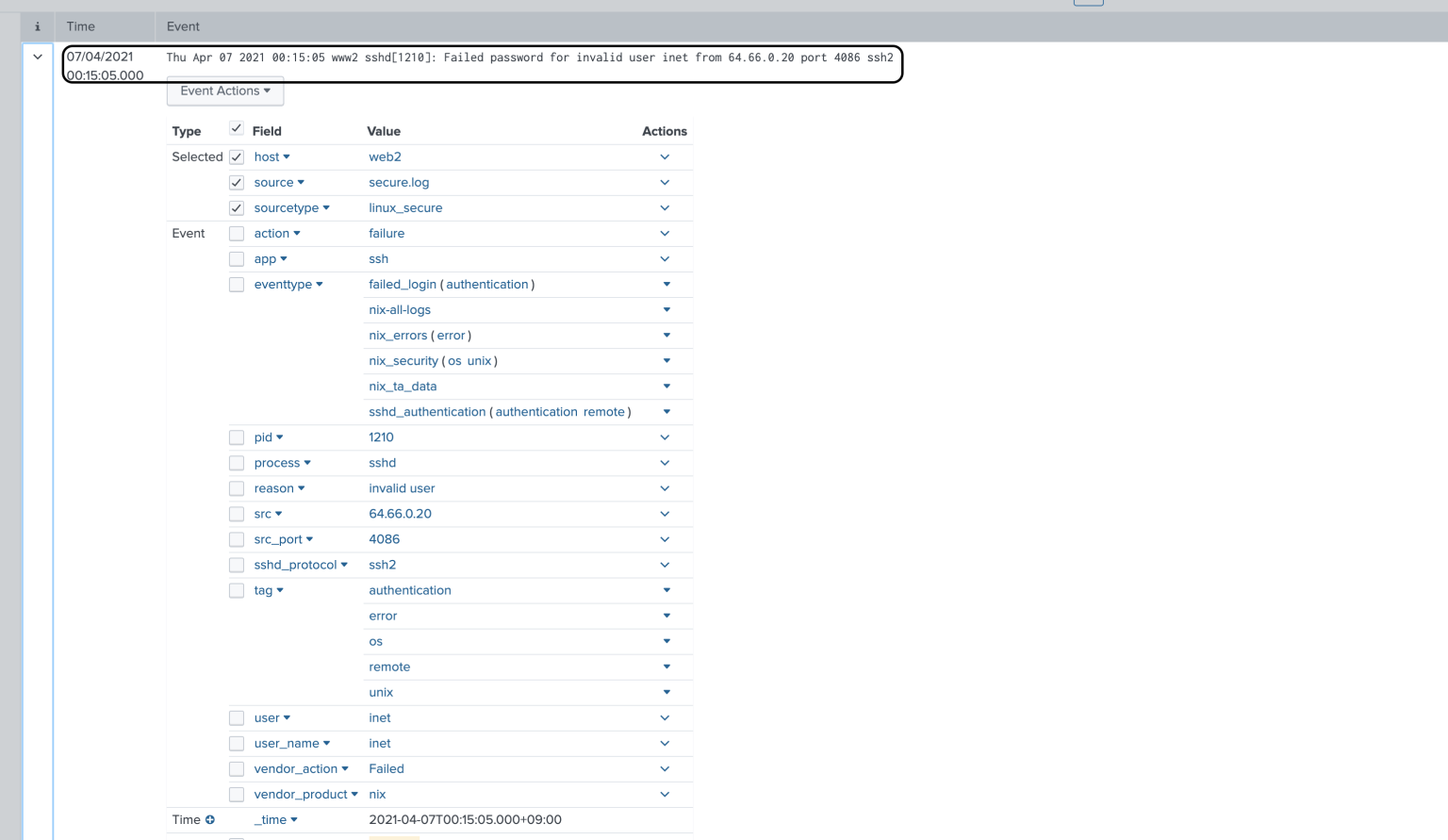Uncheck the host selected field checkbox
This screenshot has height=840, width=1448.
[x=237, y=156]
